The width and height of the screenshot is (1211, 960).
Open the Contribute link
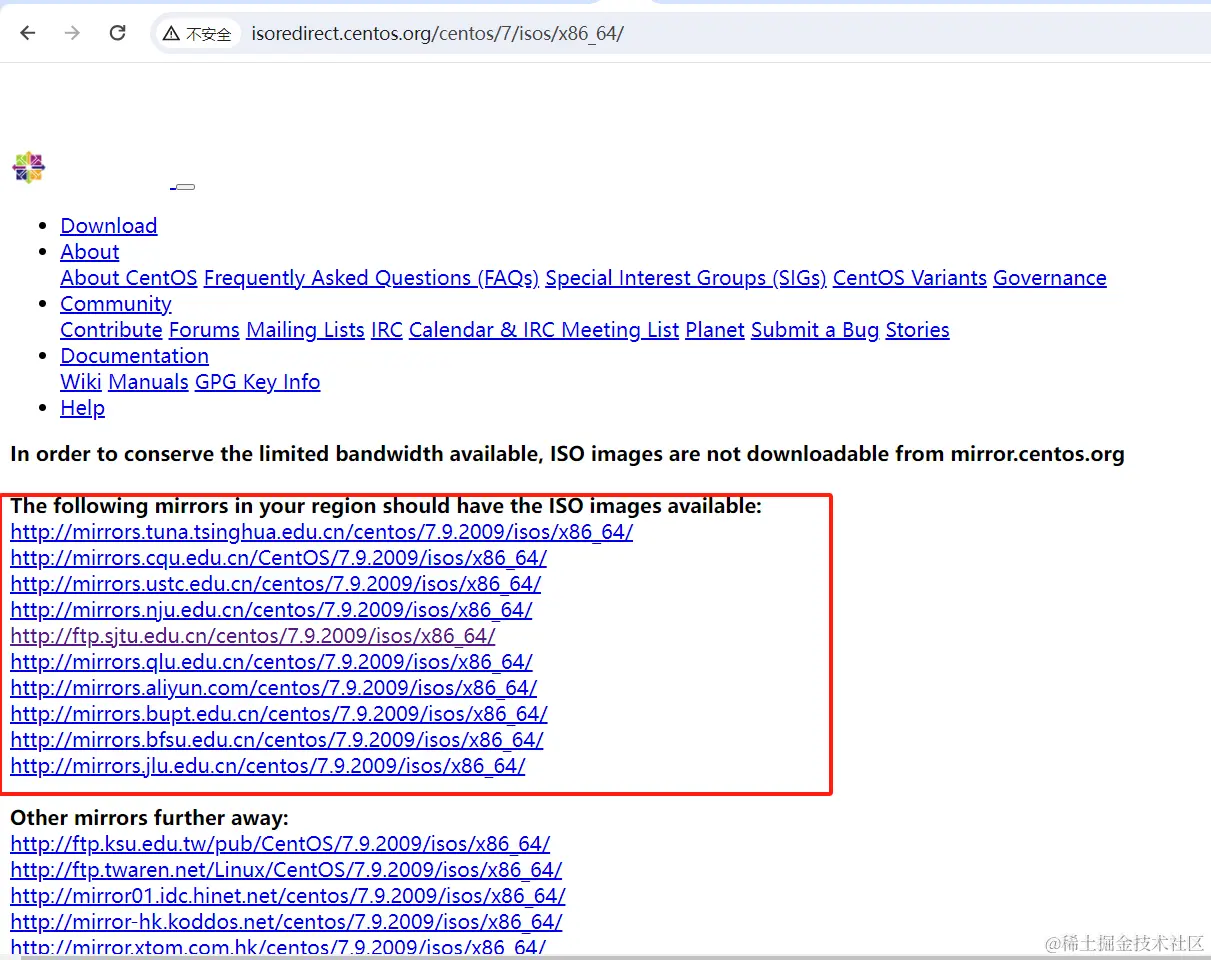pos(111,330)
